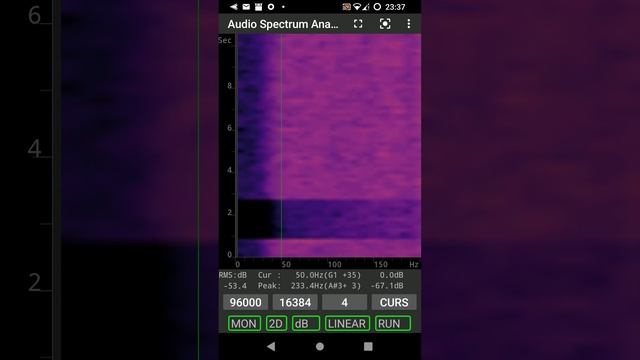Tap the Wi-Fi status icon
This screenshot has width=640, height=360.
[357, 7]
